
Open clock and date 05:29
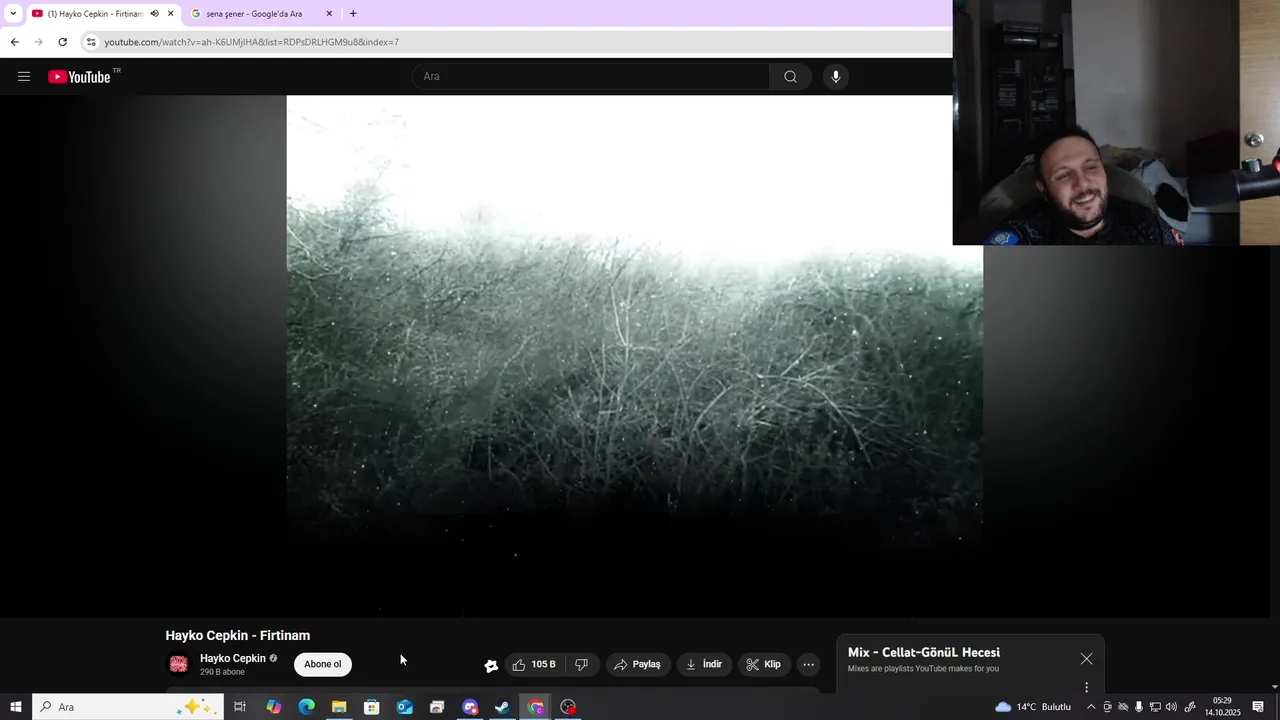[1222, 707]
